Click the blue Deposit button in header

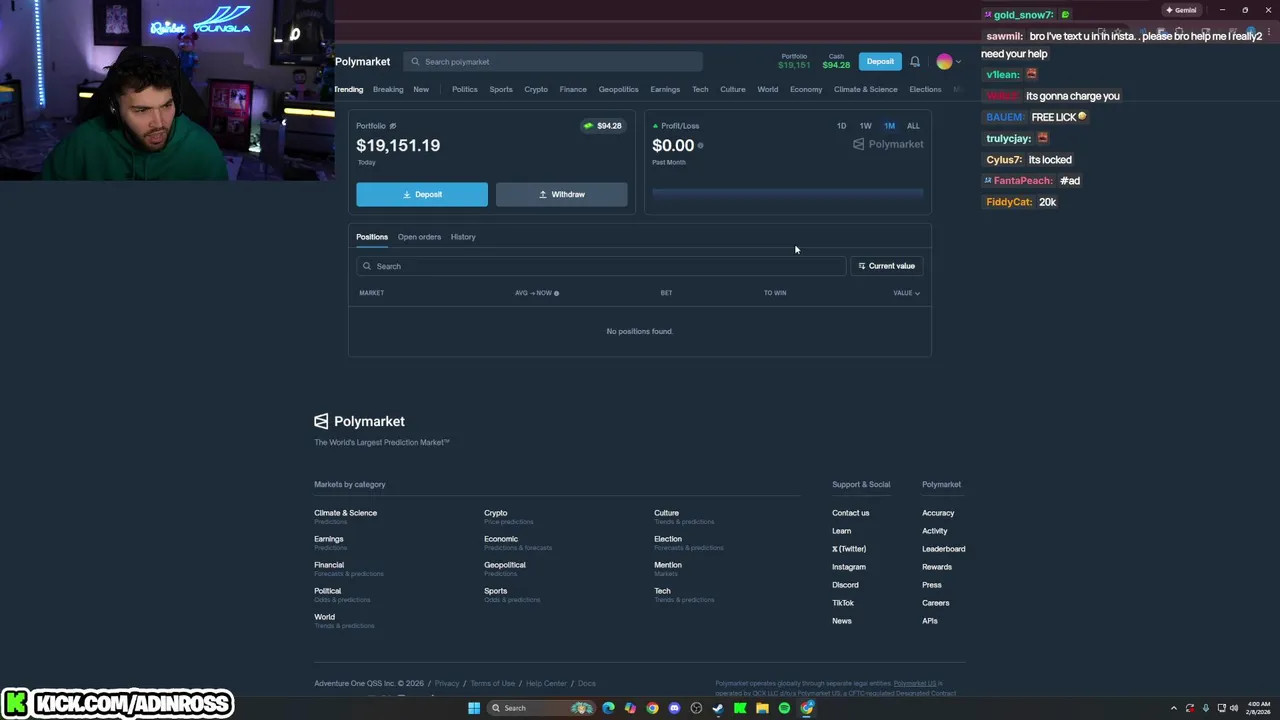point(880,62)
